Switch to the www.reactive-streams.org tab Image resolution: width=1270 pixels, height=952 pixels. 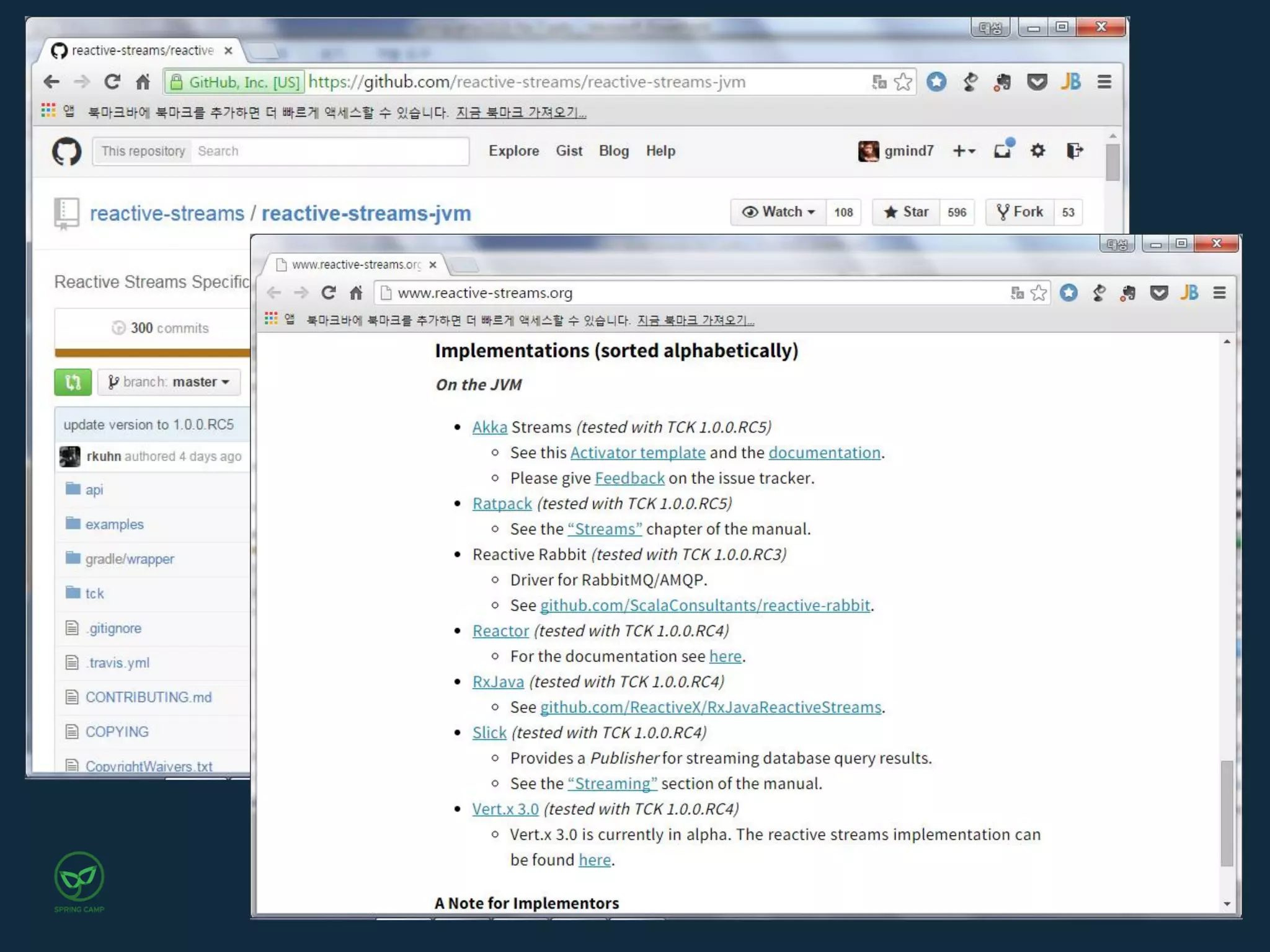tap(356, 265)
